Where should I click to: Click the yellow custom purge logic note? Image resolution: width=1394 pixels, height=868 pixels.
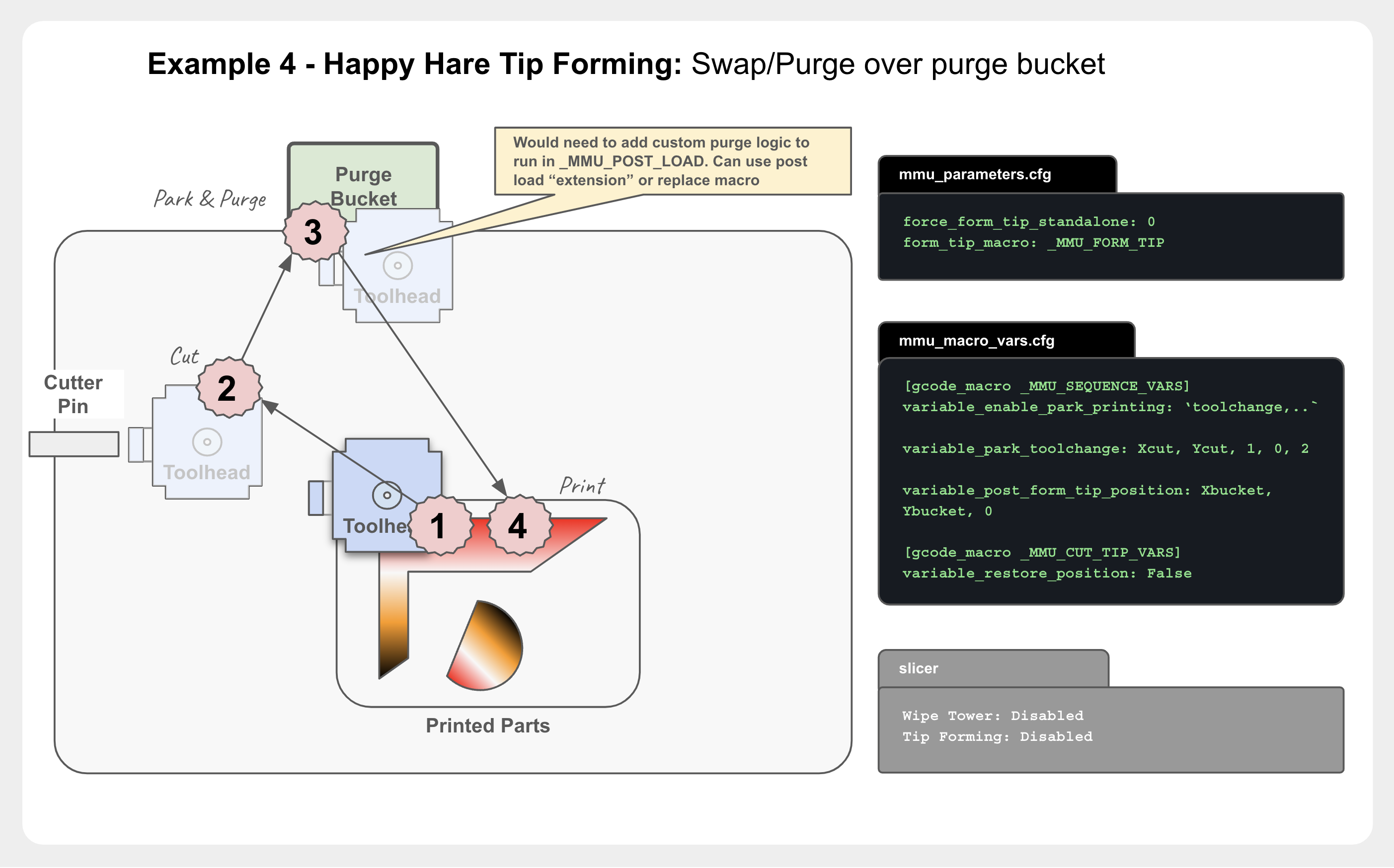point(673,161)
